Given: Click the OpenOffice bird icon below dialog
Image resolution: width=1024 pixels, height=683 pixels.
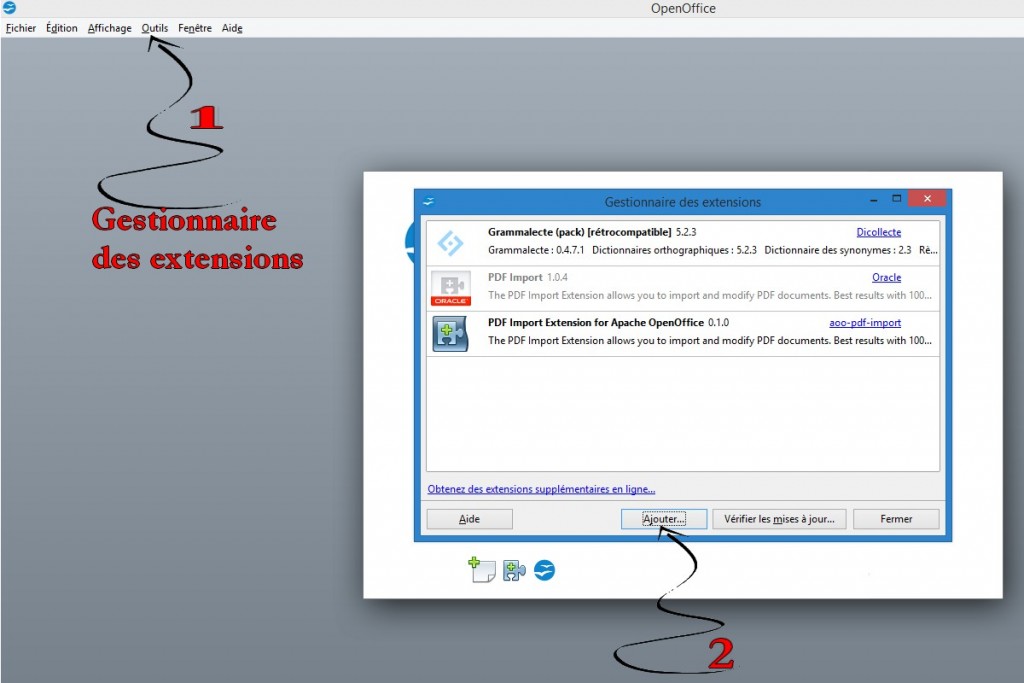Looking at the screenshot, I should [545, 570].
